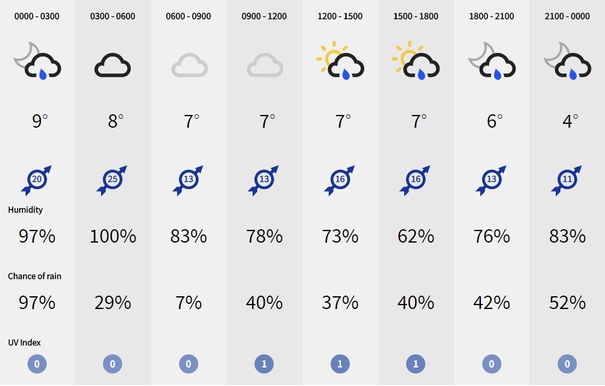Select the 0600 - 0900 time slot header
Image resolution: width=605 pixels, height=386 pixels.
click(x=188, y=16)
